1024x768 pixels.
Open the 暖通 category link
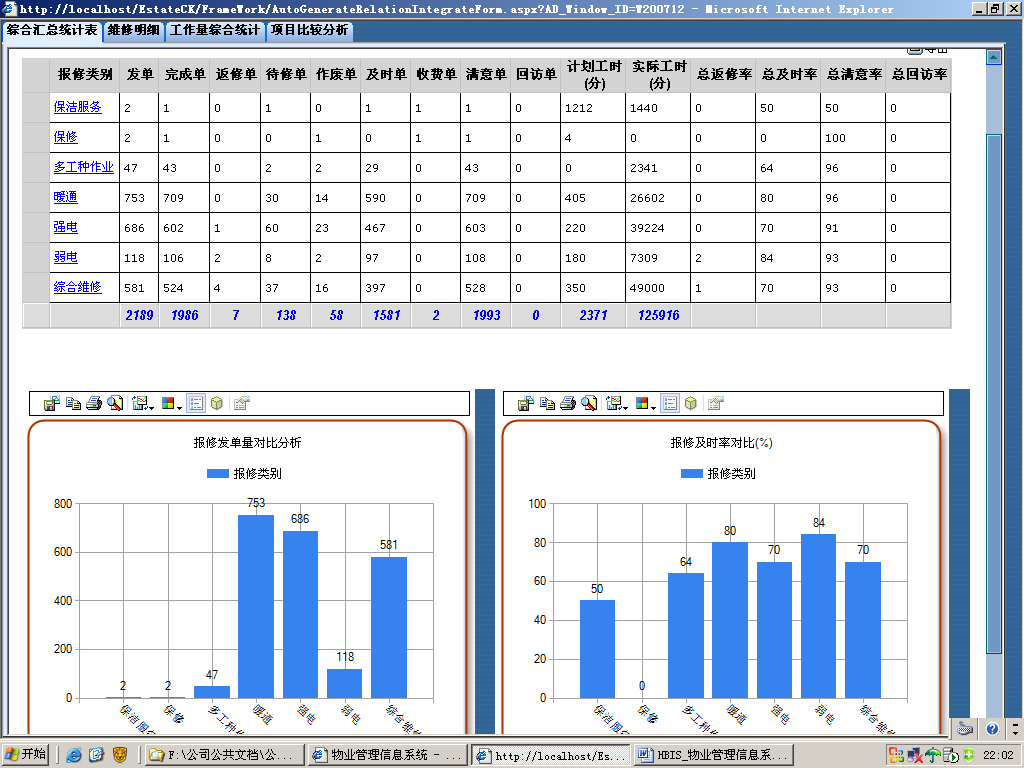[x=65, y=197]
